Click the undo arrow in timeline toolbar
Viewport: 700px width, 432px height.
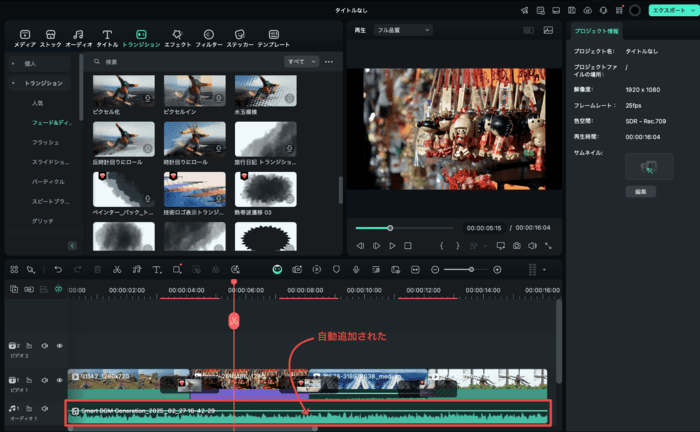pos(58,270)
